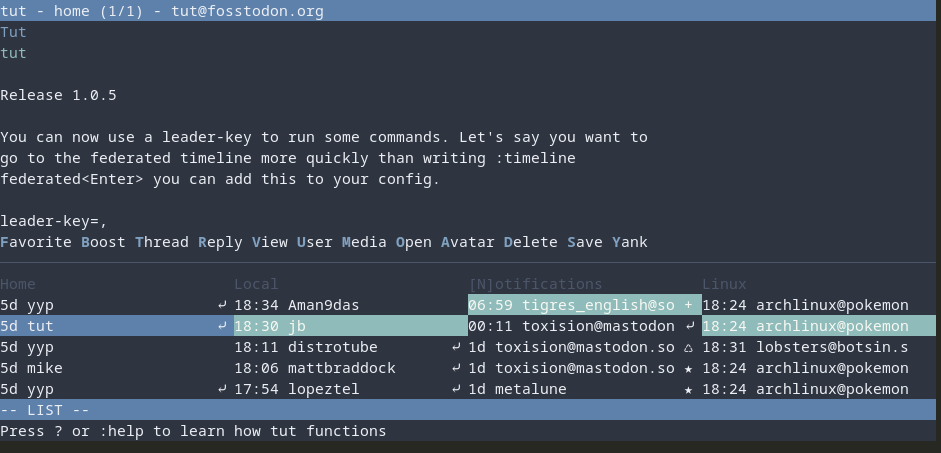The height and width of the screenshot is (453, 941).
Task: Click the follow plus icon beside tigres_english
Action: tap(688, 305)
